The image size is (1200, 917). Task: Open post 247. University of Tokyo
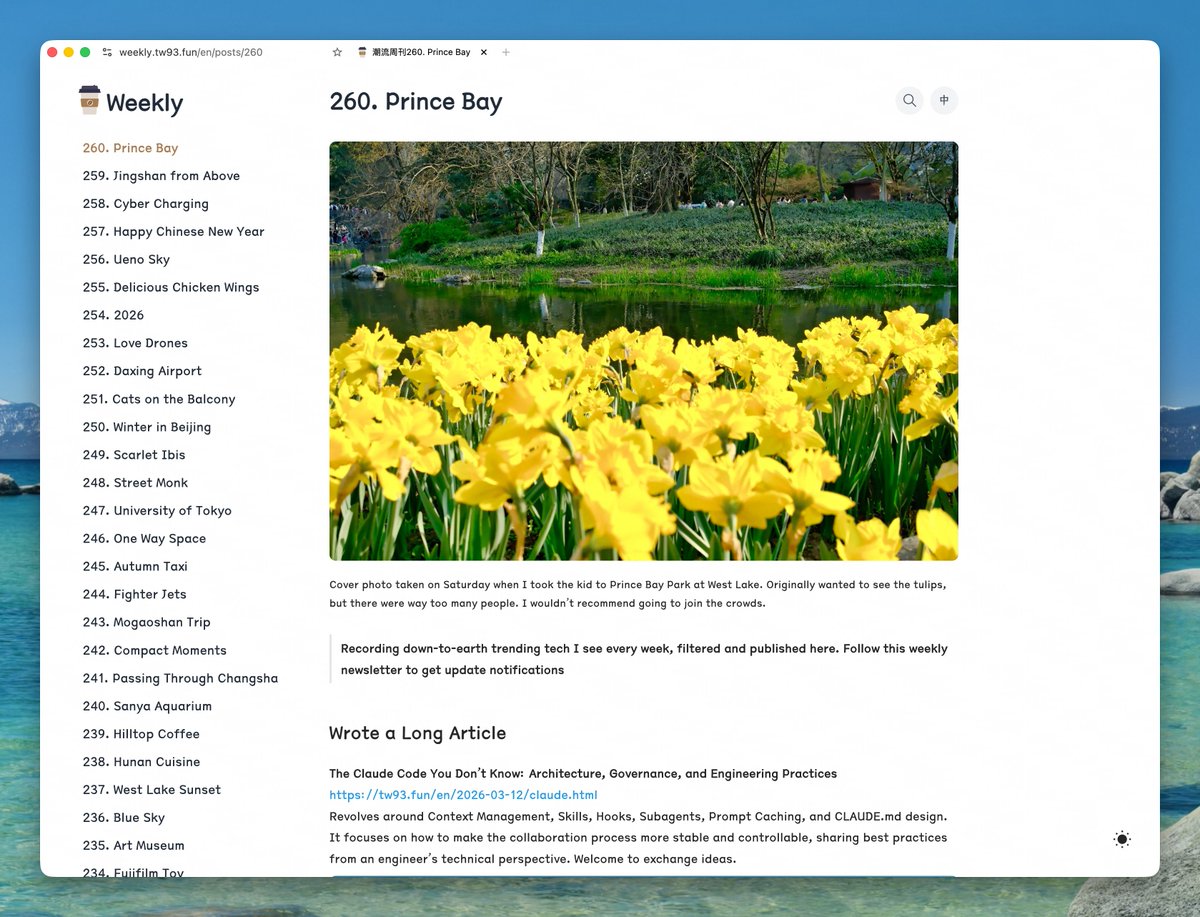157,511
